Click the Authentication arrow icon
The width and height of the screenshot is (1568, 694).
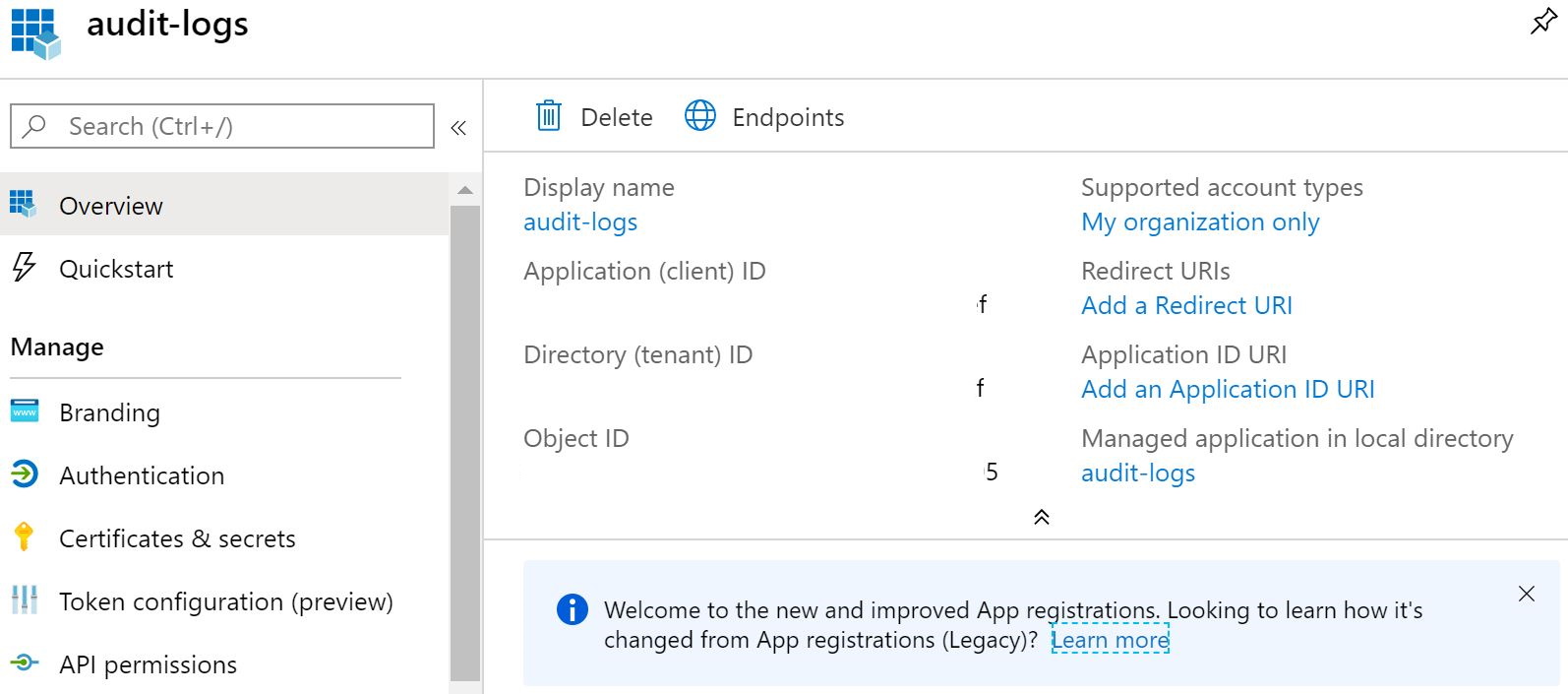coord(24,474)
